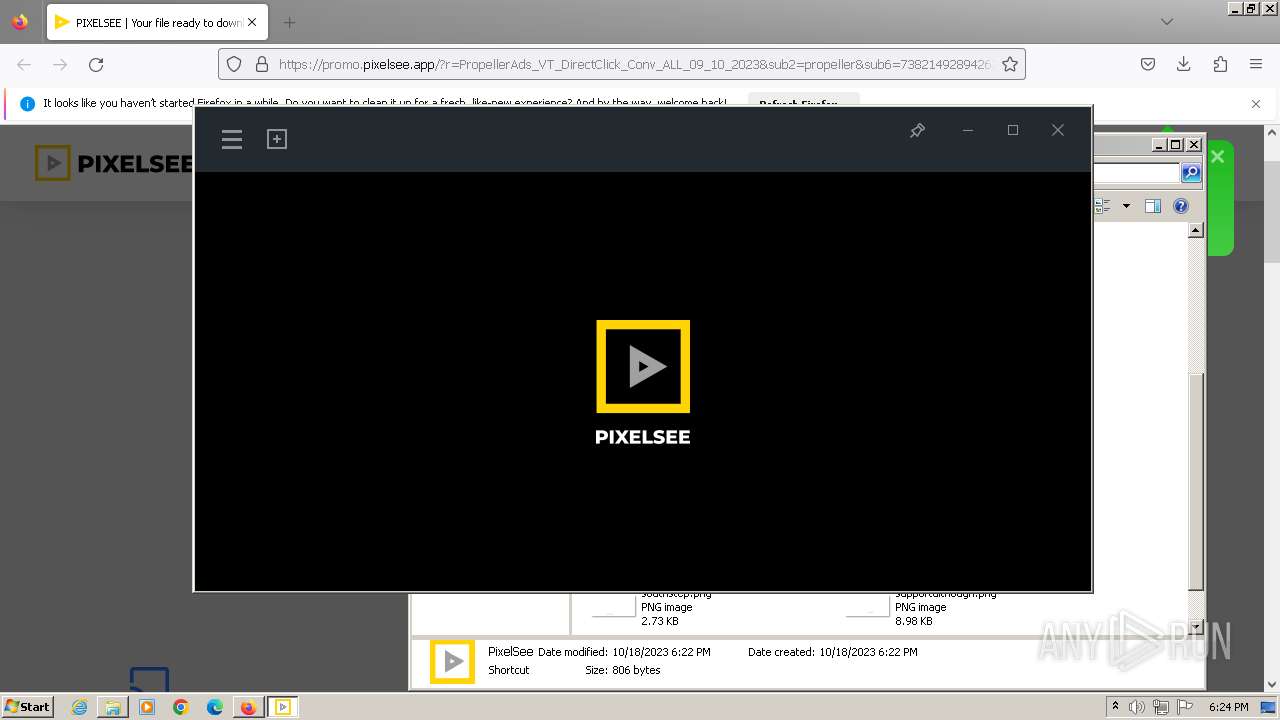Viewport: 1280px width, 720px height.
Task: Click the PixelSee shortcut icon in details pane
Action: point(452,661)
